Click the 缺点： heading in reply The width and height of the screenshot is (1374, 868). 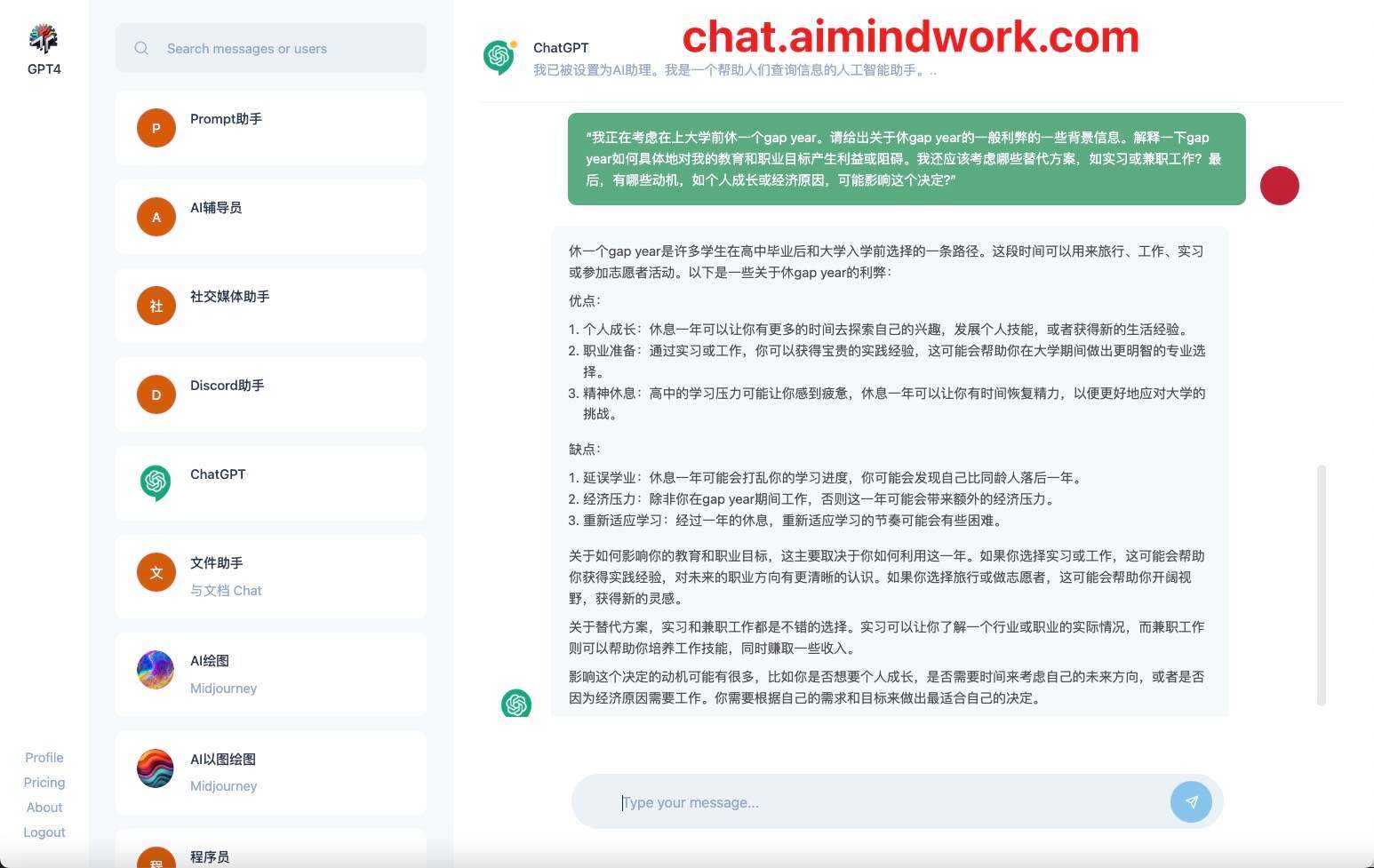coord(586,450)
